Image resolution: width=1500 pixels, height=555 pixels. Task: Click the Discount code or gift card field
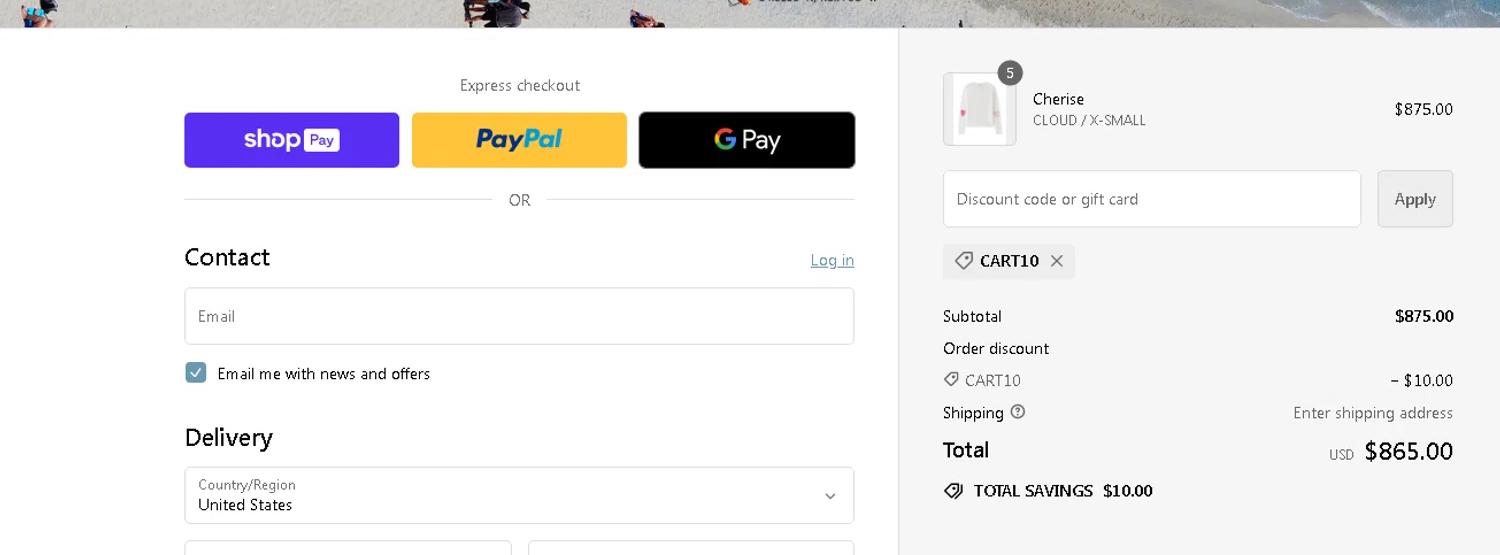[x=1151, y=199]
